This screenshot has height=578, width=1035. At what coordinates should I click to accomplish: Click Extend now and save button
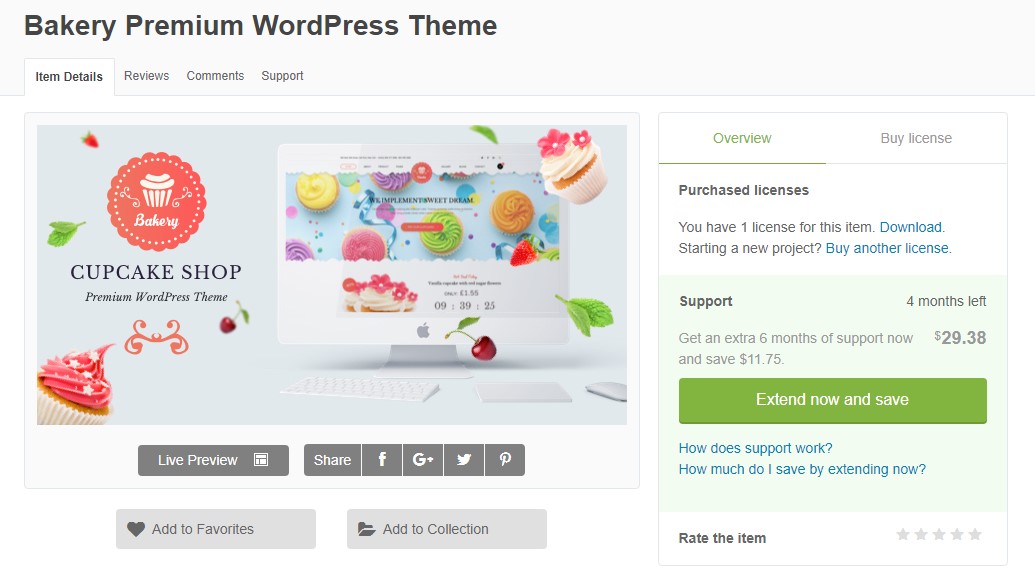[832, 400]
